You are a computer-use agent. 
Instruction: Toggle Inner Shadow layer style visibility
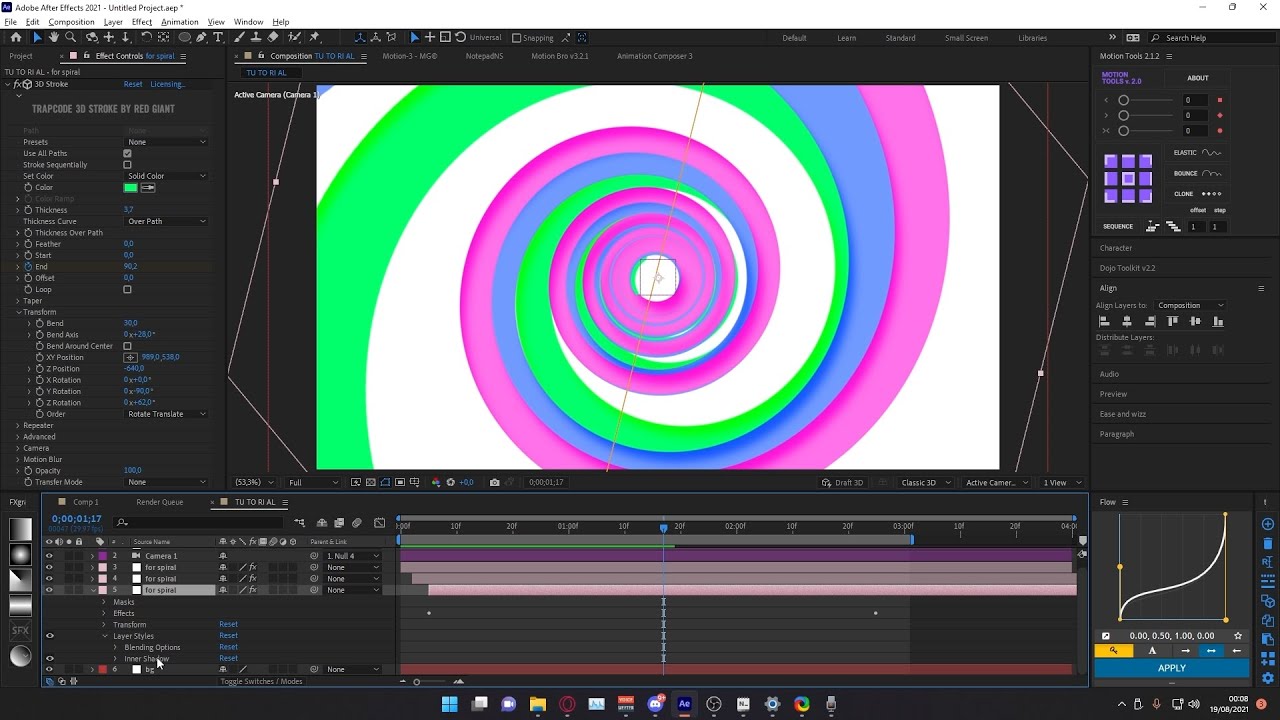[x=49, y=658]
